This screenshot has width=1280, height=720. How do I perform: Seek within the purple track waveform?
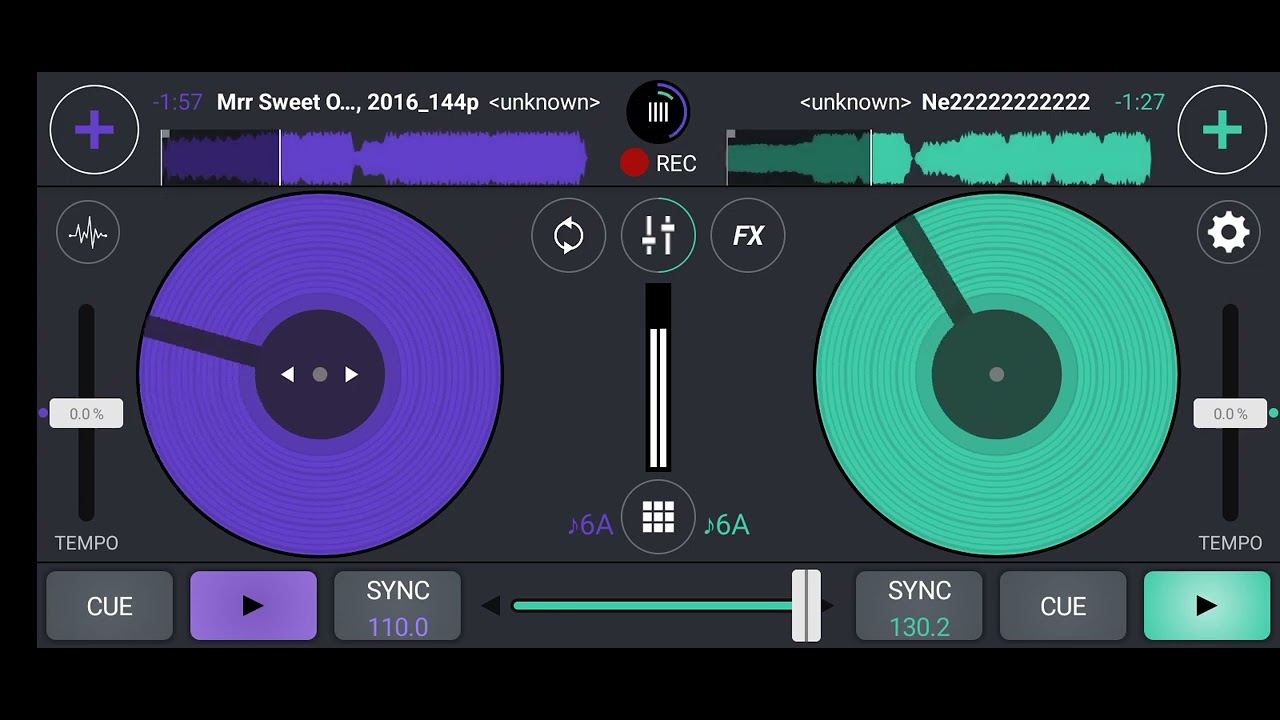click(374, 158)
